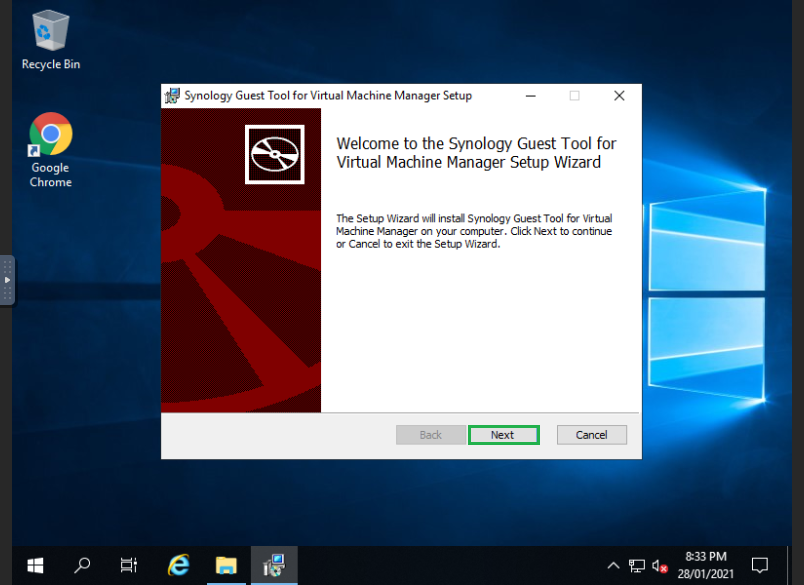
Task: Launch Internet Explorer from the taskbar
Action: click(x=179, y=565)
